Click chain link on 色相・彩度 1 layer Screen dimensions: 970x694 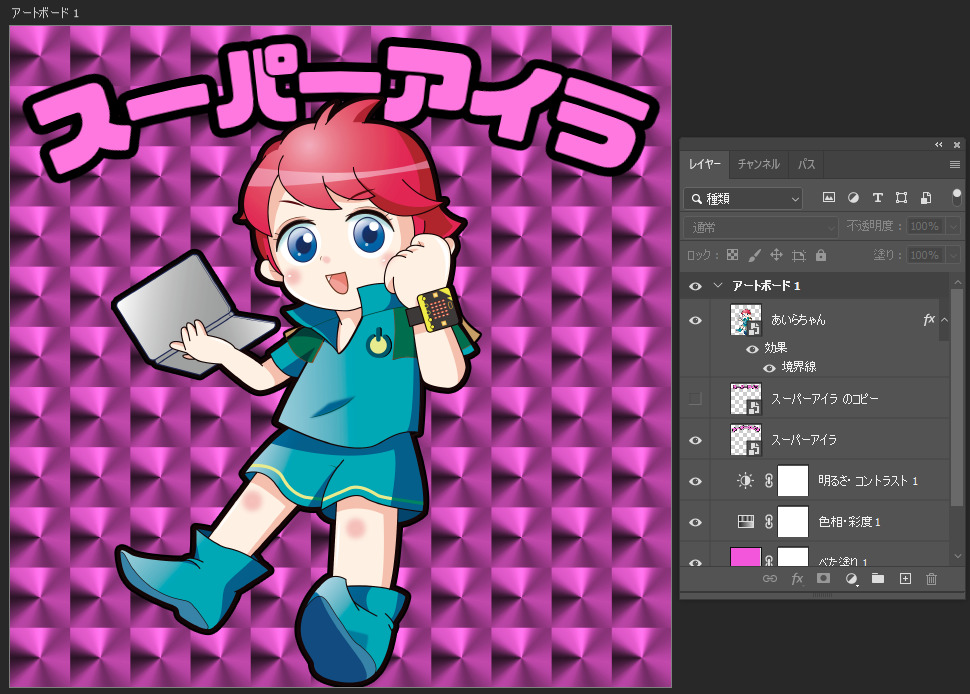pyautogui.click(x=769, y=521)
